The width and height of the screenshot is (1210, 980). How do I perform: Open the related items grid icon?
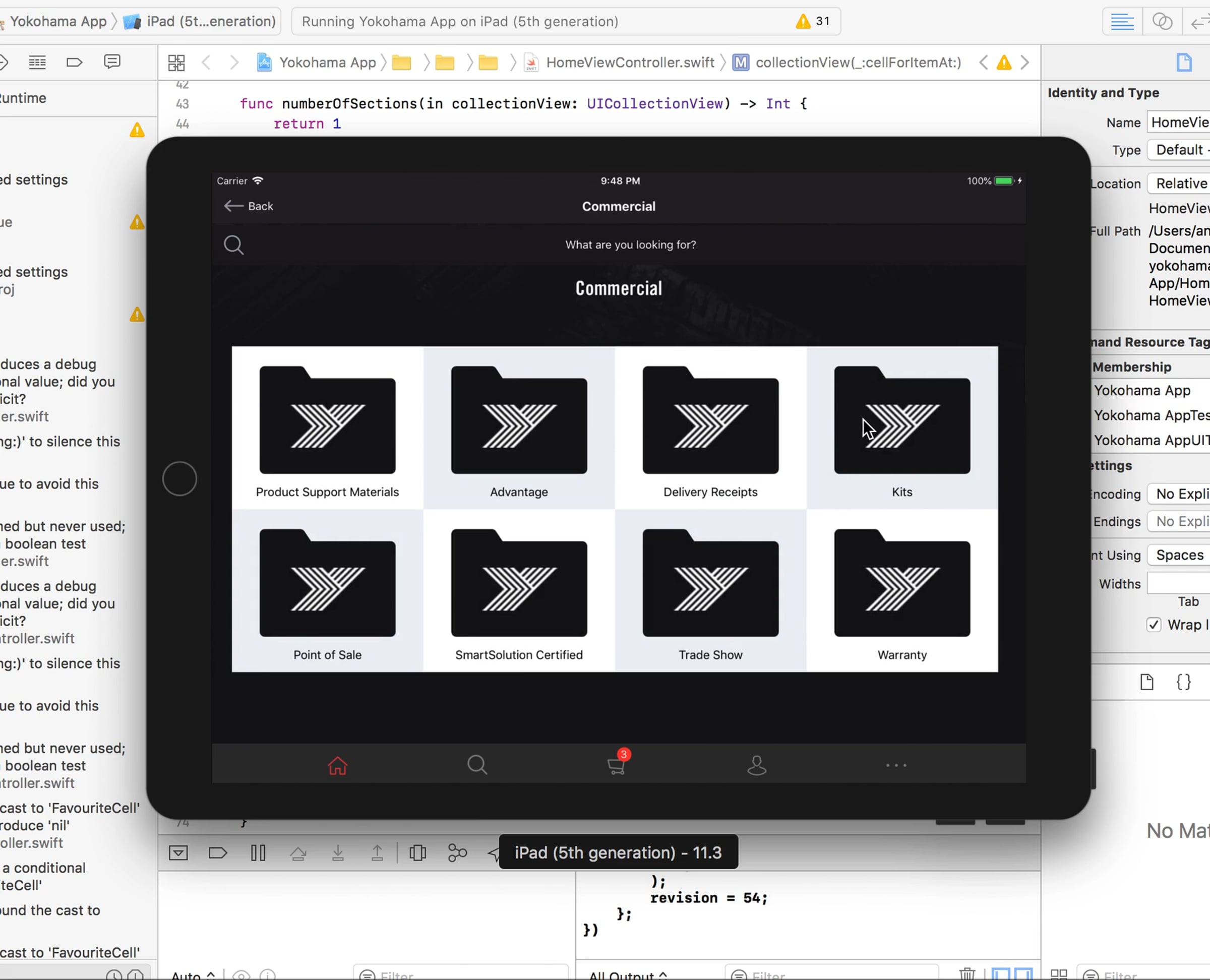click(176, 63)
